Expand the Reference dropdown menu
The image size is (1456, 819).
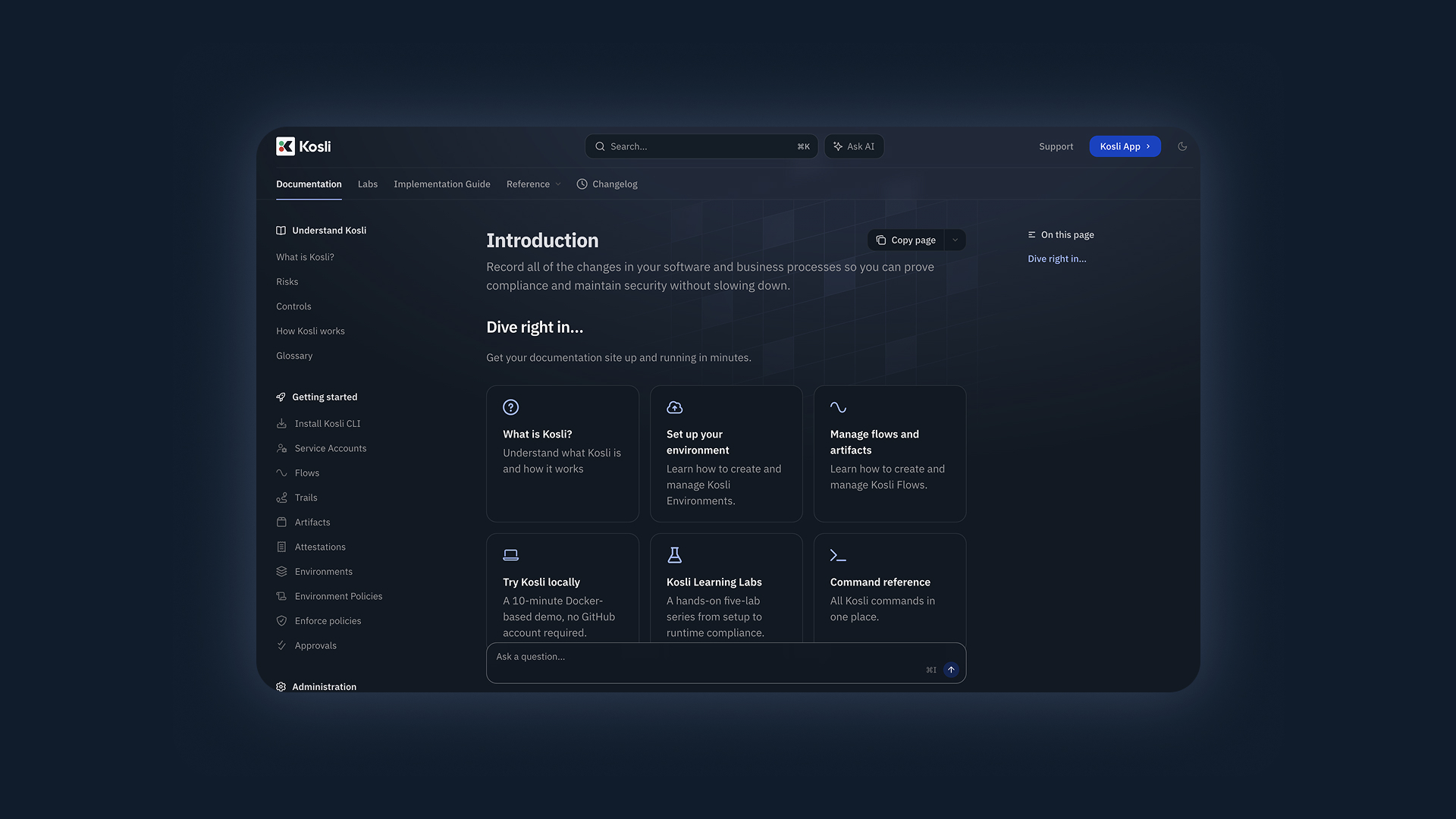(x=533, y=184)
